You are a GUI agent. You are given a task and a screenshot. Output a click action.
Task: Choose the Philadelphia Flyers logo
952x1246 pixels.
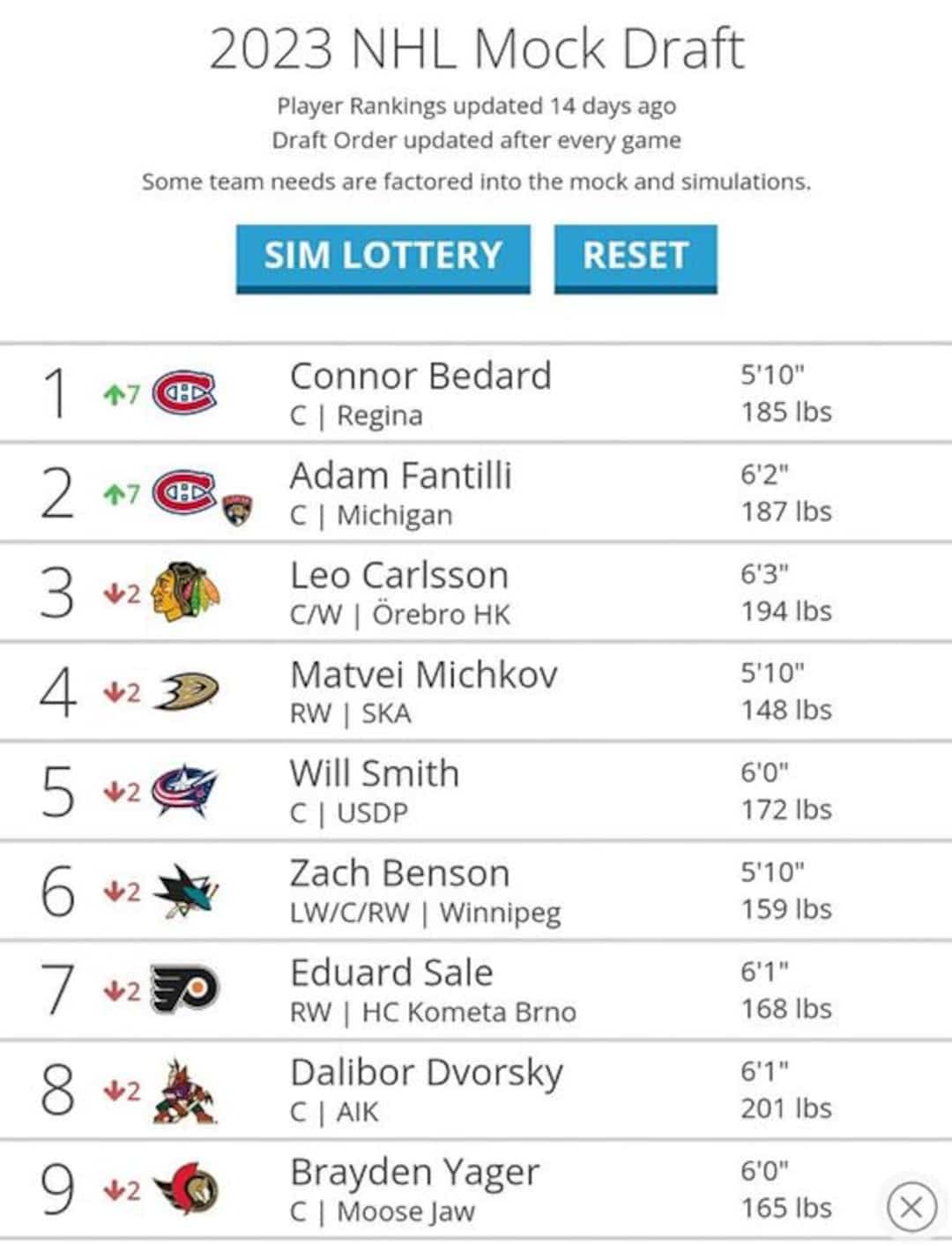[x=185, y=989]
